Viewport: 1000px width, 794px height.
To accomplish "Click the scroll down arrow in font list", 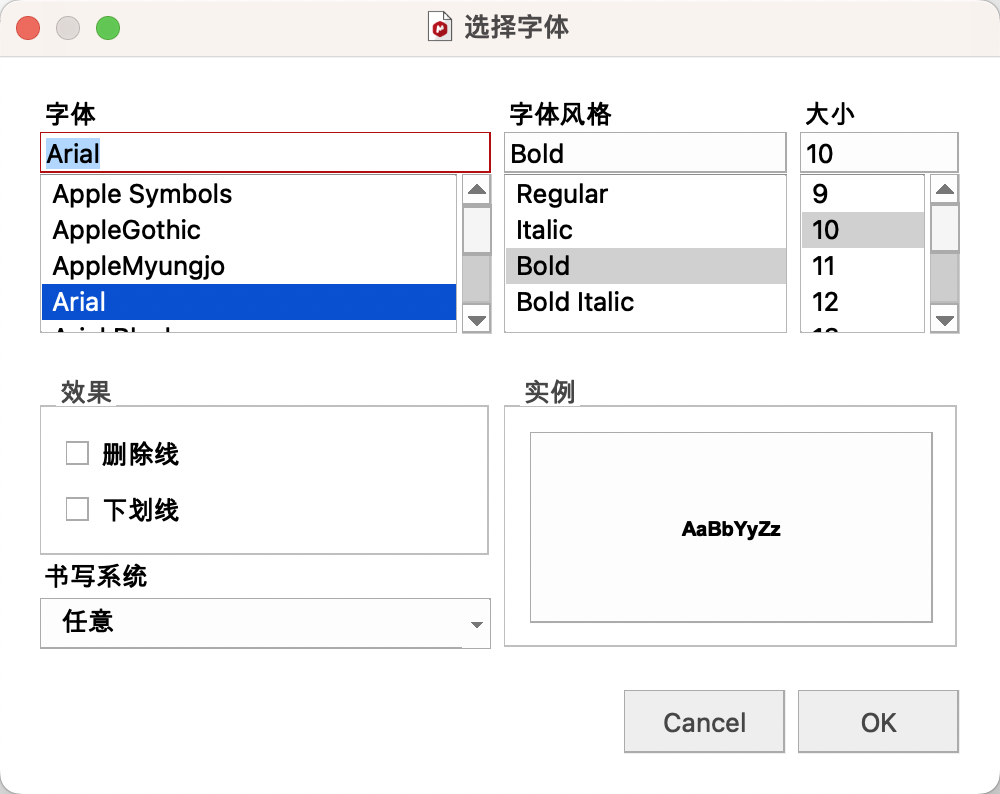I will (x=477, y=320).
